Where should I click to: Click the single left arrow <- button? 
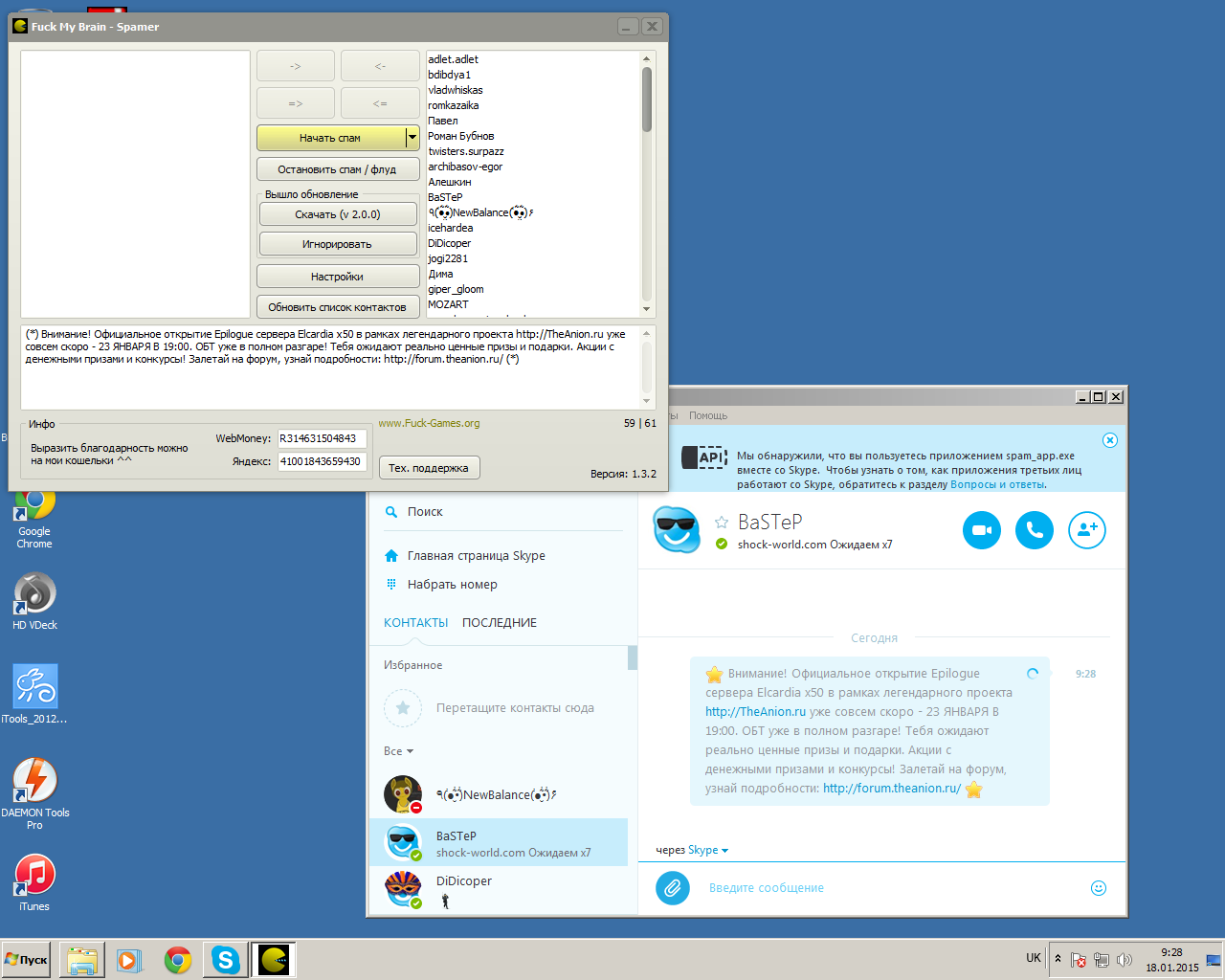click(380, 66)
